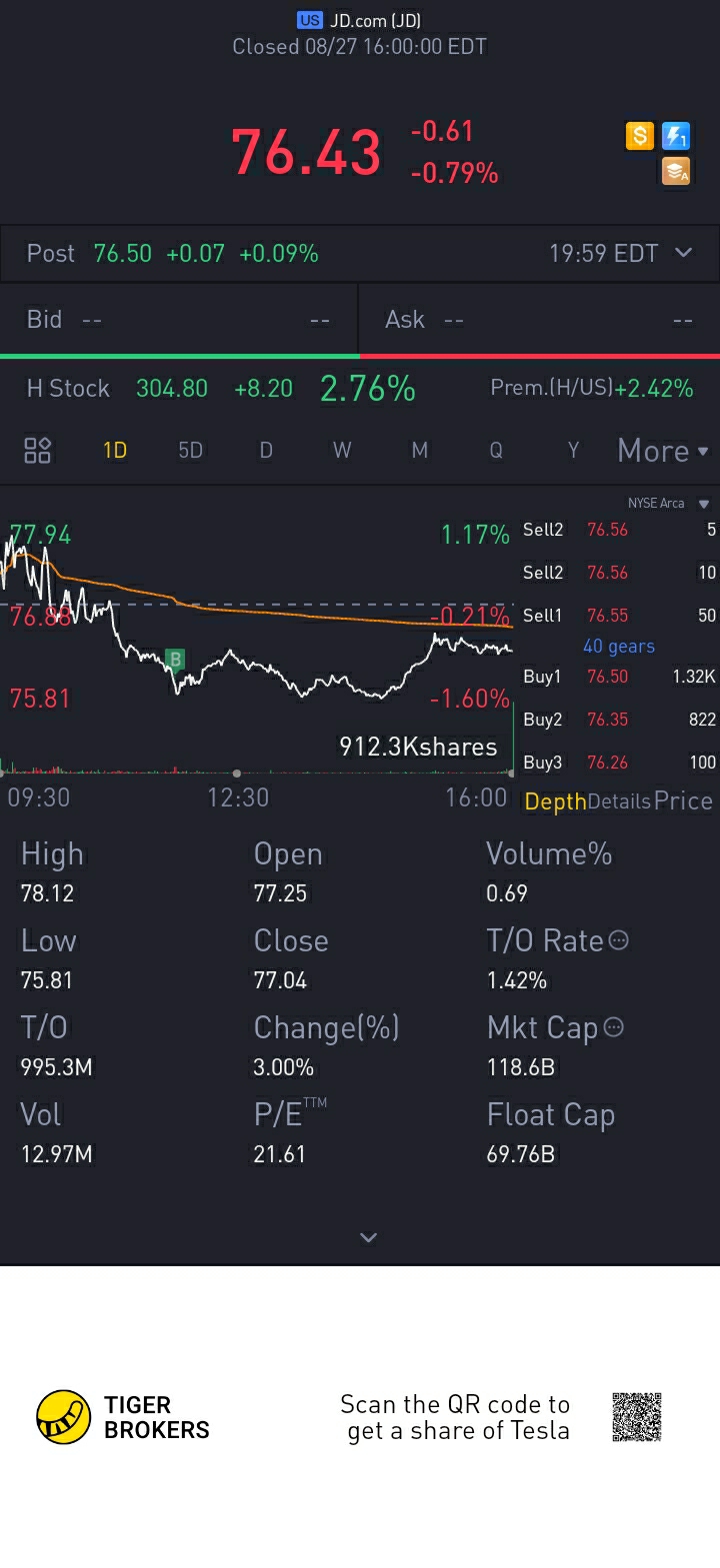
Task: Tap the Buy2 76.35 order row
Action: pyautogui.click(x=619, y=720)
